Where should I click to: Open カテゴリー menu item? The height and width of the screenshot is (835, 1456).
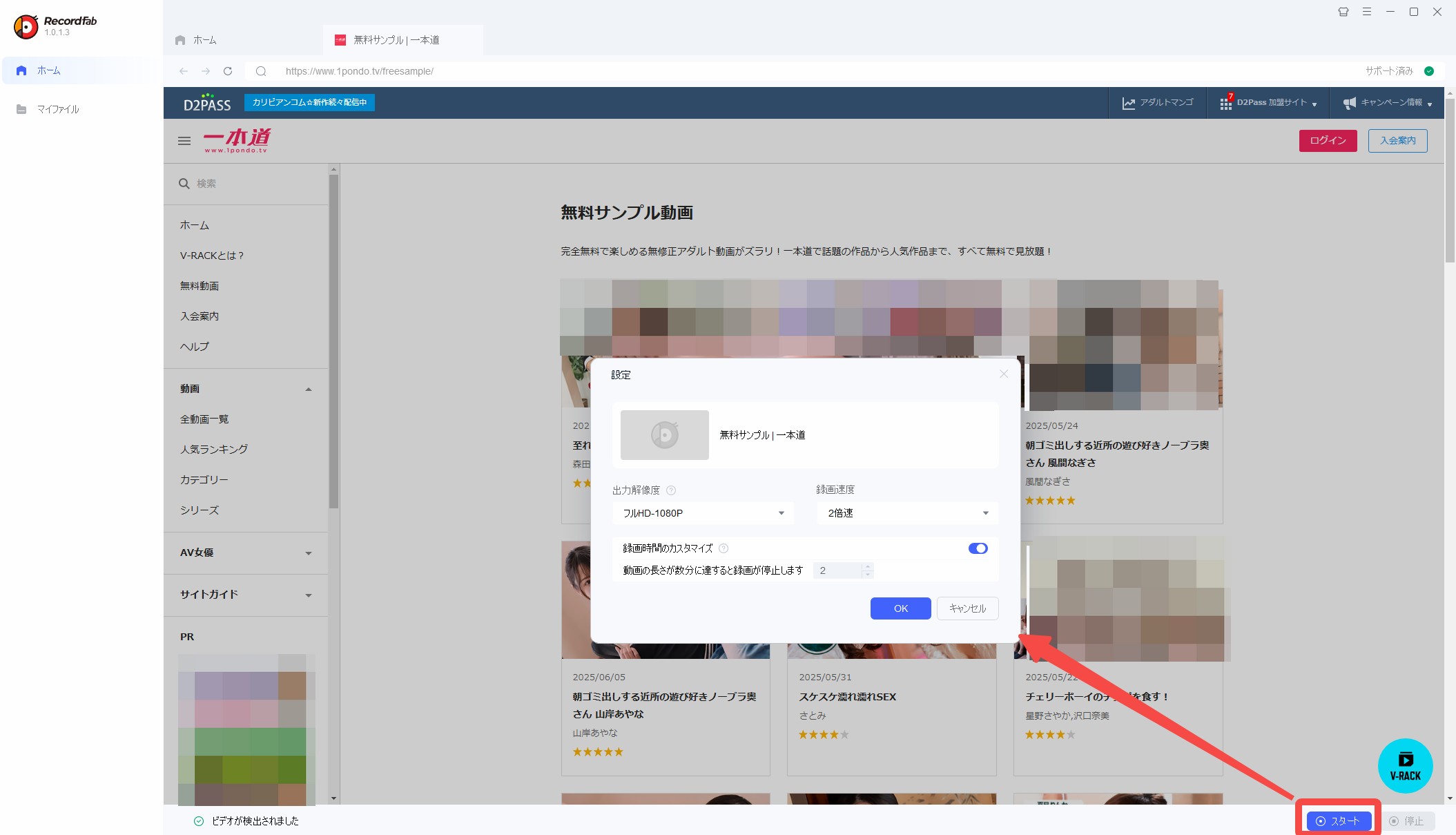204,480
